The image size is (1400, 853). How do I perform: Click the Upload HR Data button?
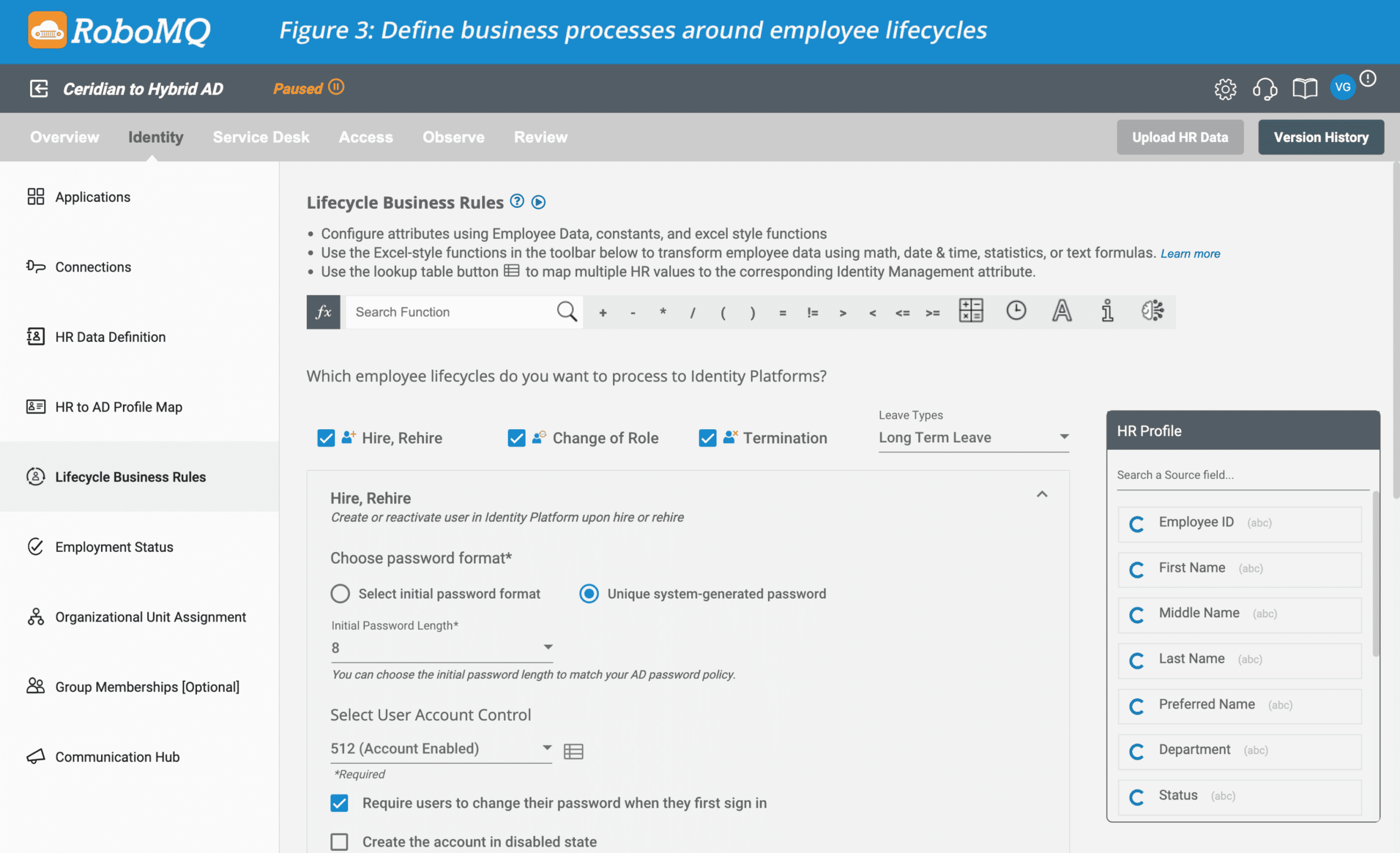tap(1180, 137)
